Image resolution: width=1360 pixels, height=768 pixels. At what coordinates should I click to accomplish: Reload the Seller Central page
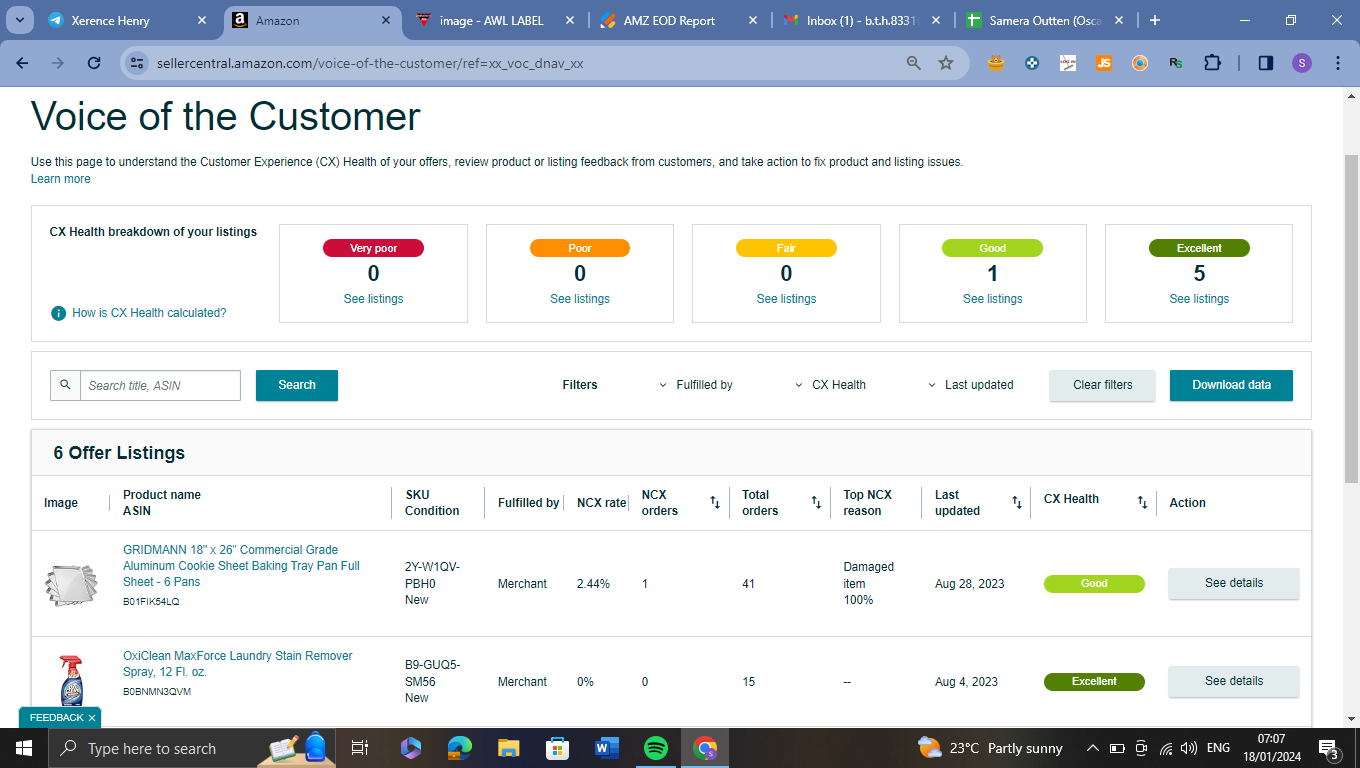pos(94,63)
